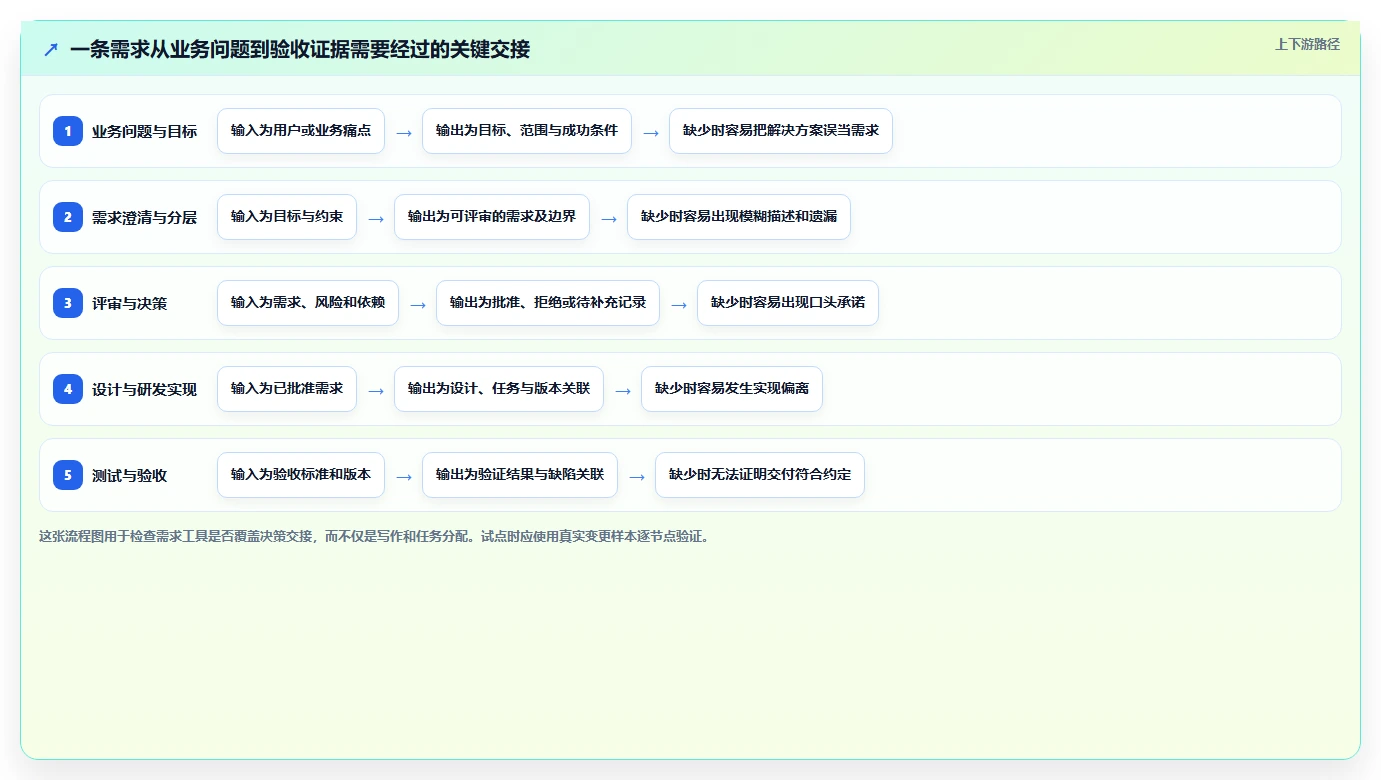1381x780 pixels.
Task: Select the step 3 number badge
Action: pos(68,303)
